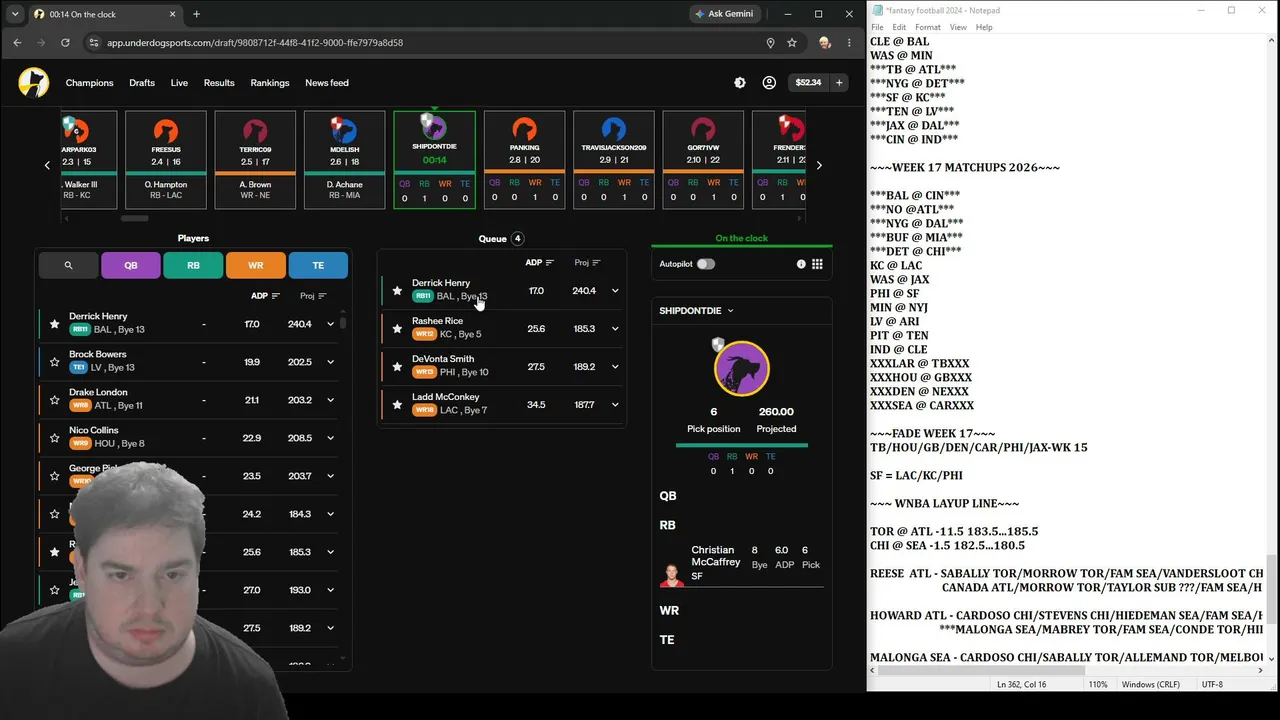Open the Notepad Format menu
The width and height of the screenshot is (1280, 720).
click(x=927, y=27)
